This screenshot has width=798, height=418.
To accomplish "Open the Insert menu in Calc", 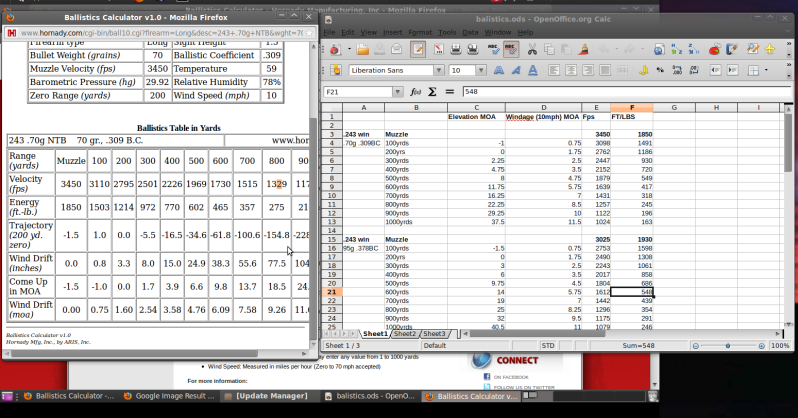I will point(392,32).
